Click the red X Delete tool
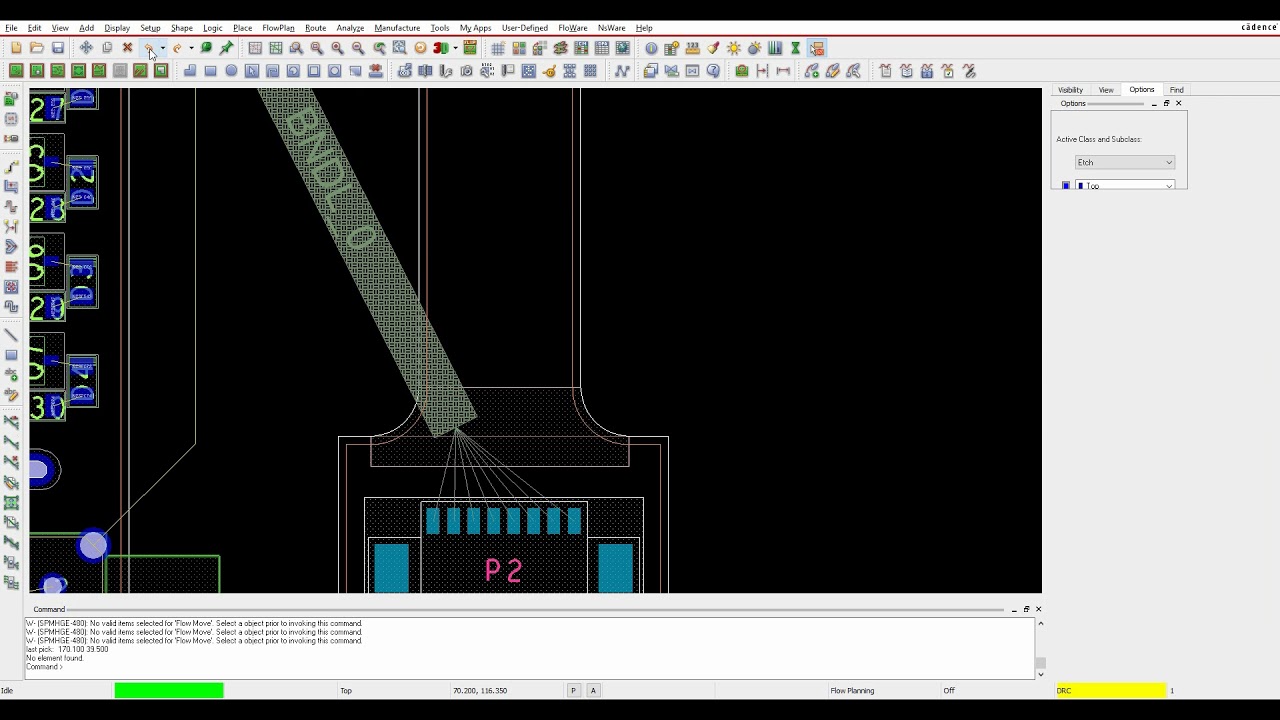Screen dimensions: 1280x720 (127, 48)
